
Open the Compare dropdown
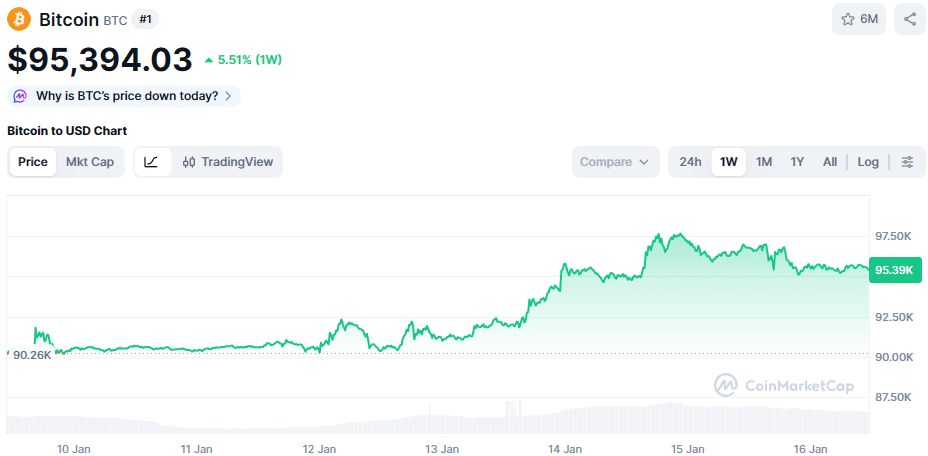tap(616, 162)
